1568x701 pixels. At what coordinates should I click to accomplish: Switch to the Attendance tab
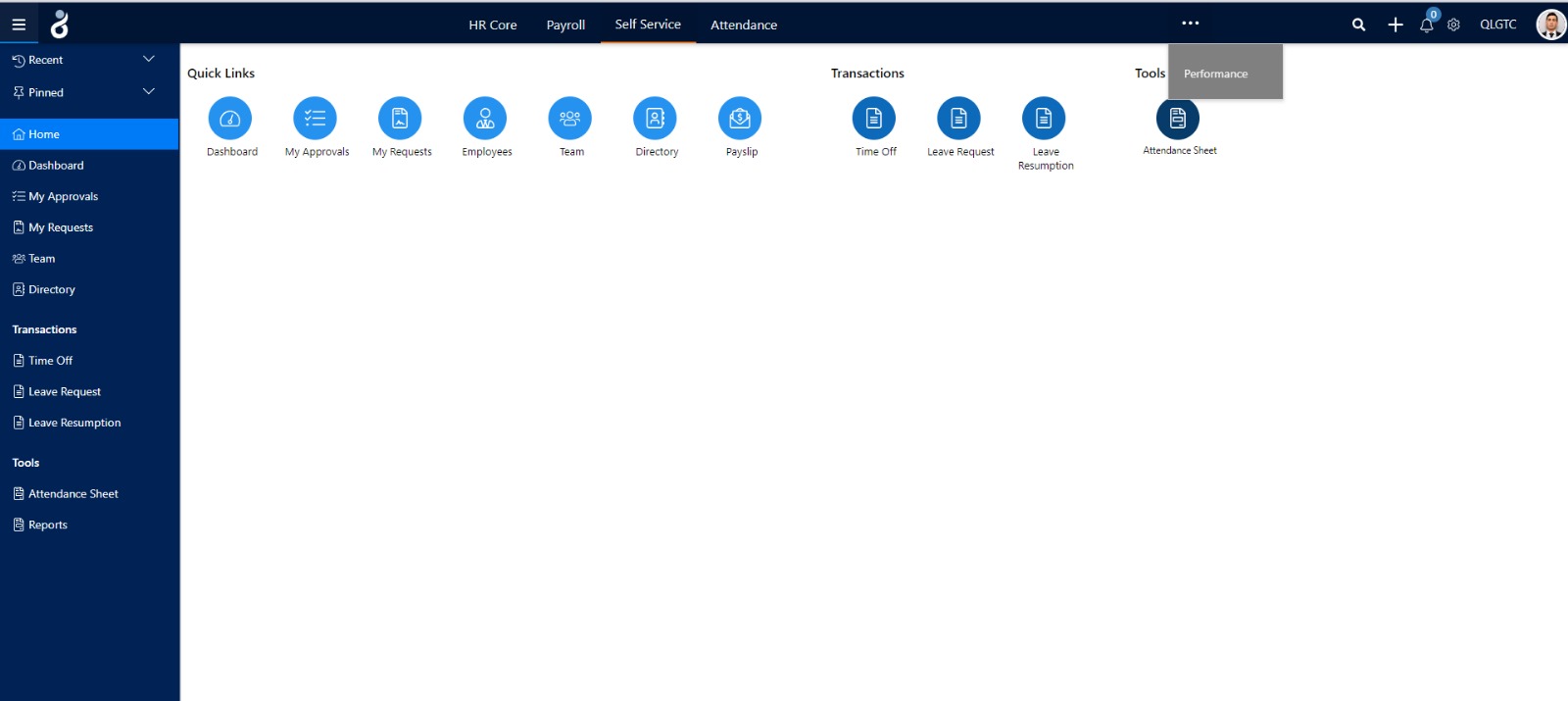743,25
